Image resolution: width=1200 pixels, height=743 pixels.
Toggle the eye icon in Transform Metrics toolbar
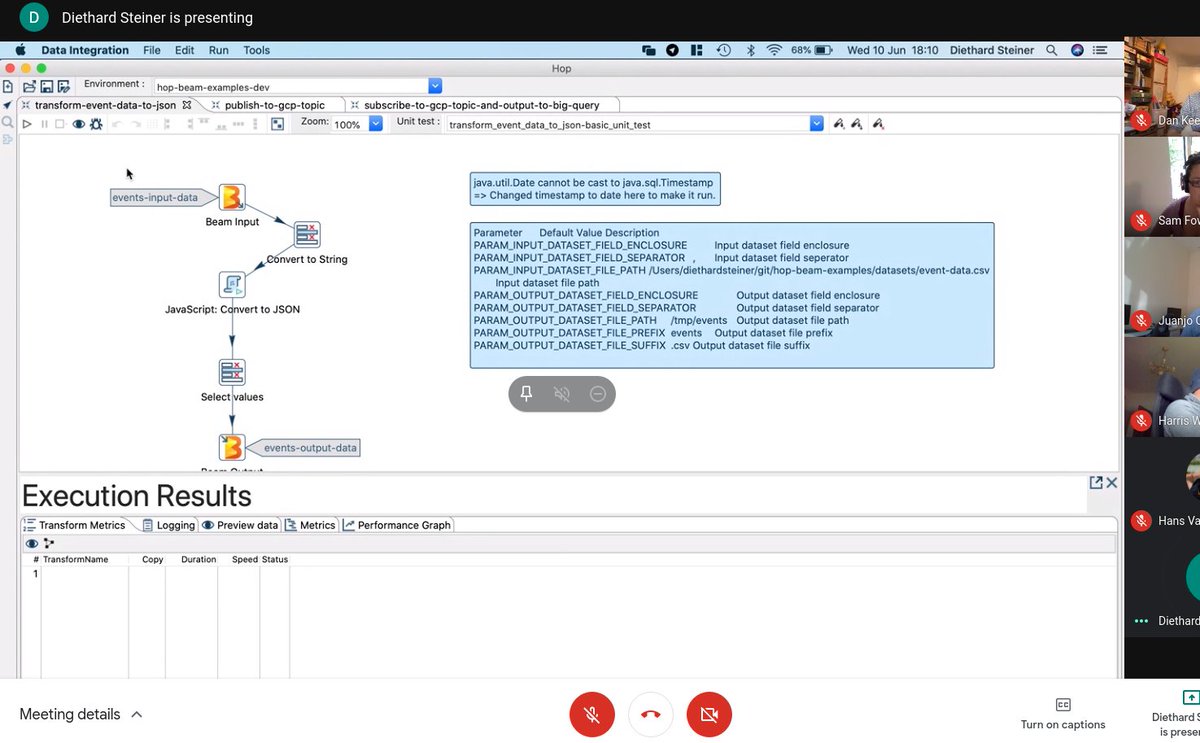click(32, 543)
